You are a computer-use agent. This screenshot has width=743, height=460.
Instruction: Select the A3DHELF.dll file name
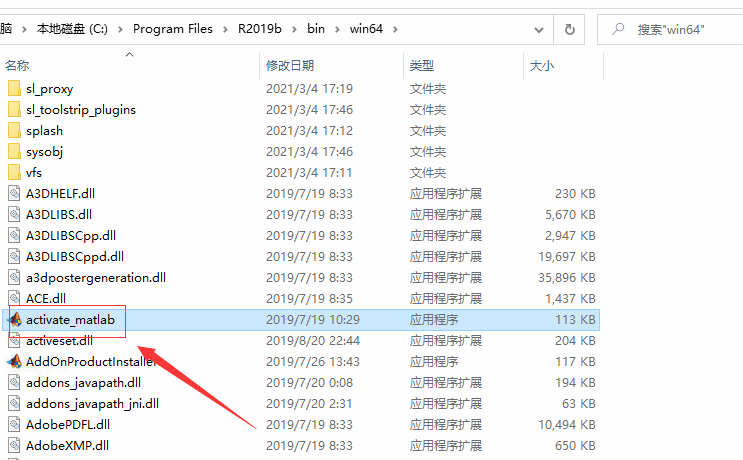click(60, 193)
